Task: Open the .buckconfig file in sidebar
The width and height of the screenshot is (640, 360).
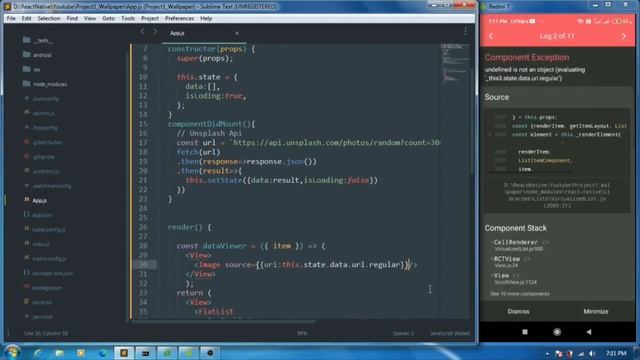Action: (45, 99)
